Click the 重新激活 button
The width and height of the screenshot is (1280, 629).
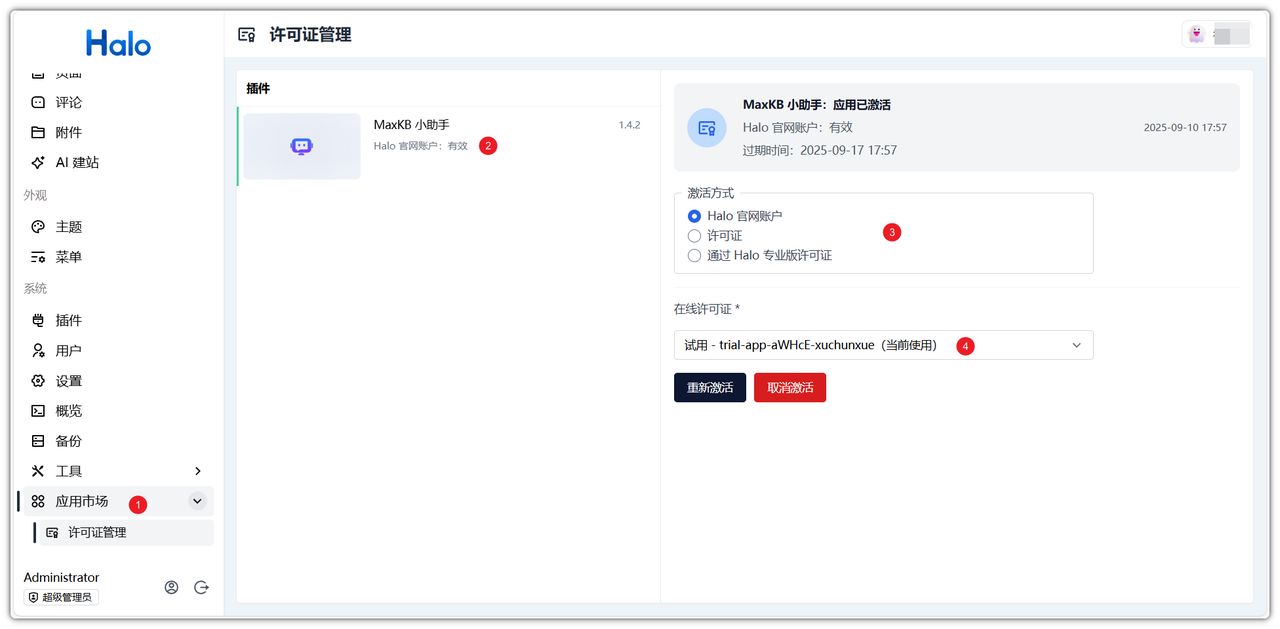pos(709,388)
